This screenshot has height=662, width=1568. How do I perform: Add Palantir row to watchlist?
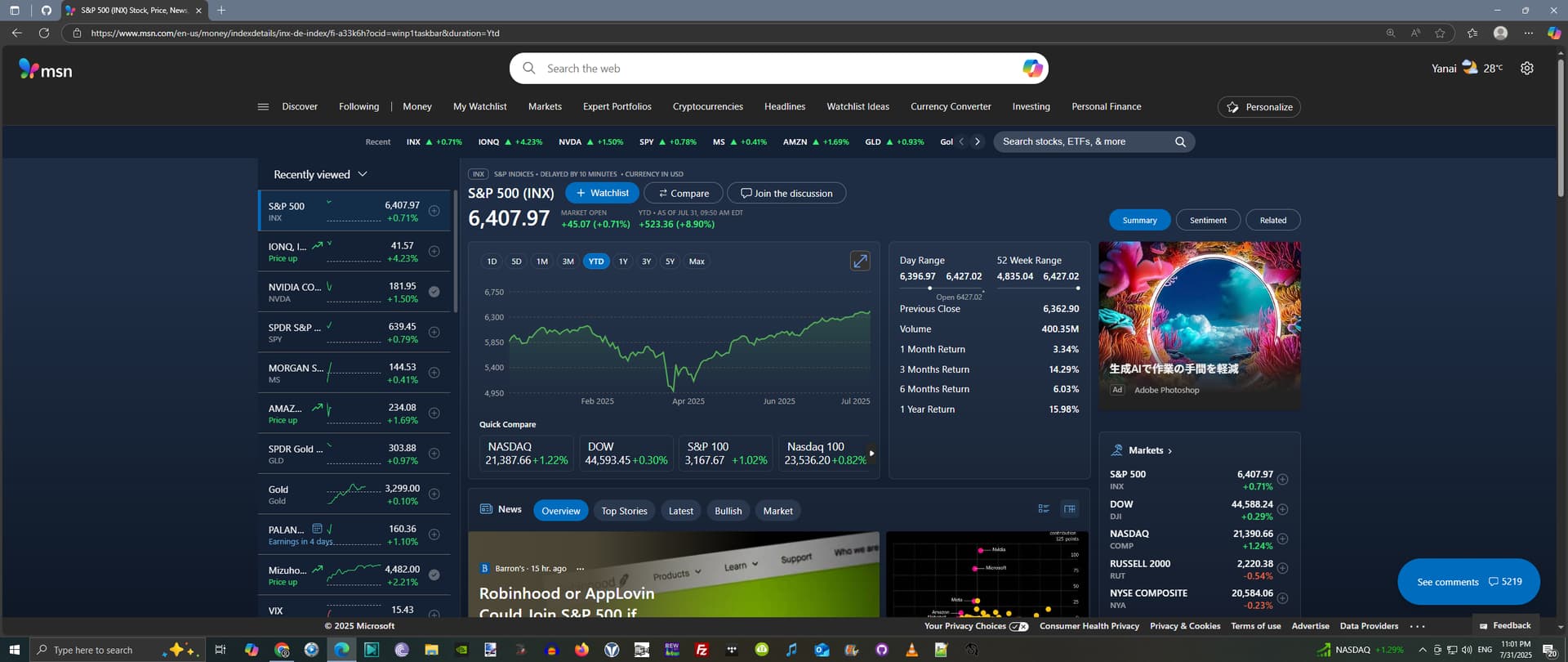434,535
